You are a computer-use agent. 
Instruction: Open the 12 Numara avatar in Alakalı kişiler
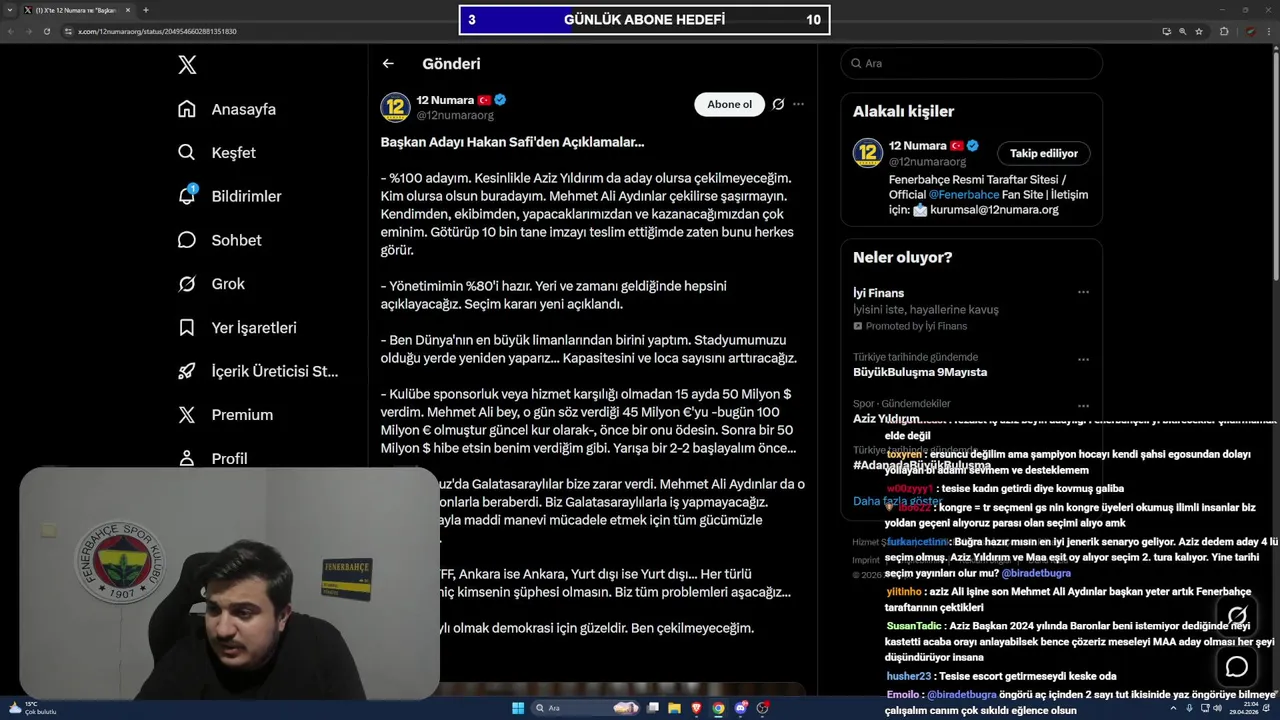[868, 153]
